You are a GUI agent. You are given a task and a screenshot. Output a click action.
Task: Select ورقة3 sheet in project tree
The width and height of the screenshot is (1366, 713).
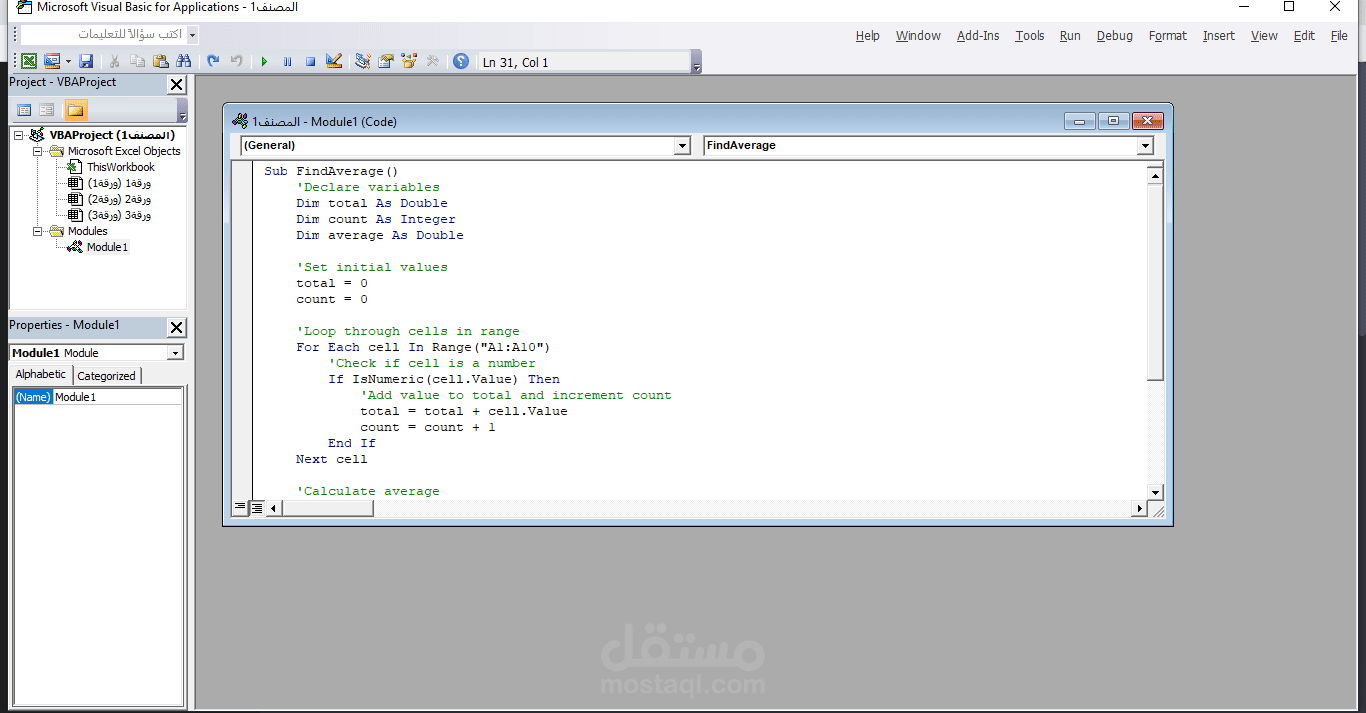coord(119,215)
